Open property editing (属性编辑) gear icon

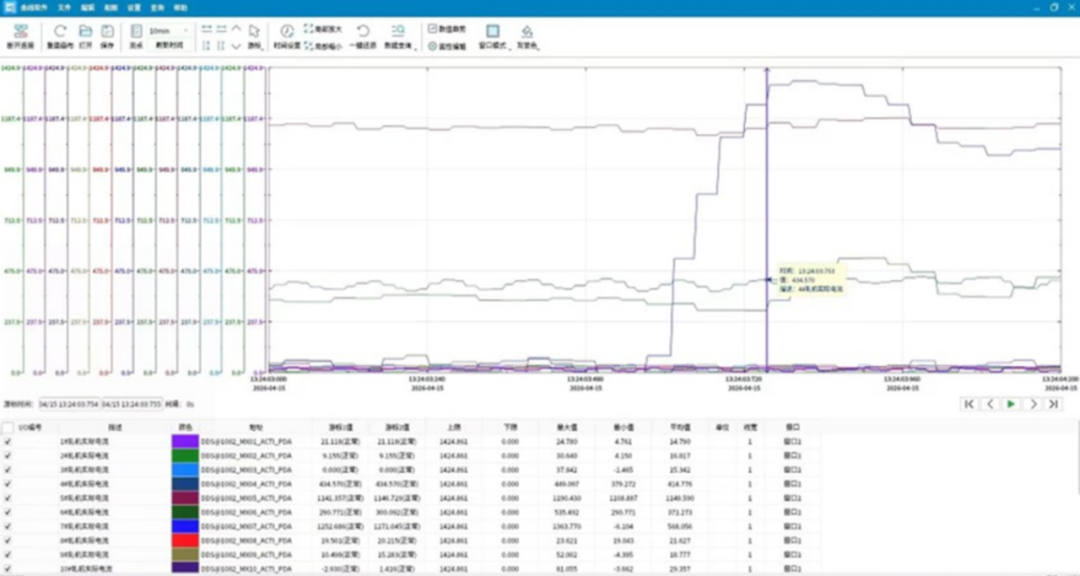(x=433, y=46)
